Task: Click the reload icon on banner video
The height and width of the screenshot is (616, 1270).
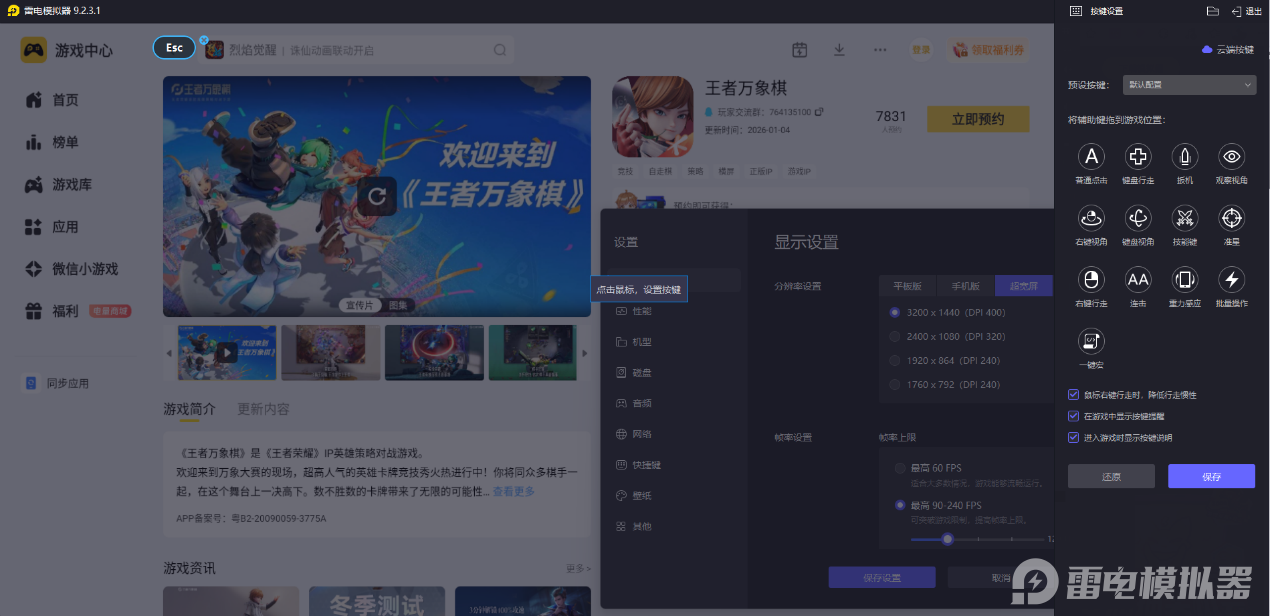Action: tap(377, 196)
